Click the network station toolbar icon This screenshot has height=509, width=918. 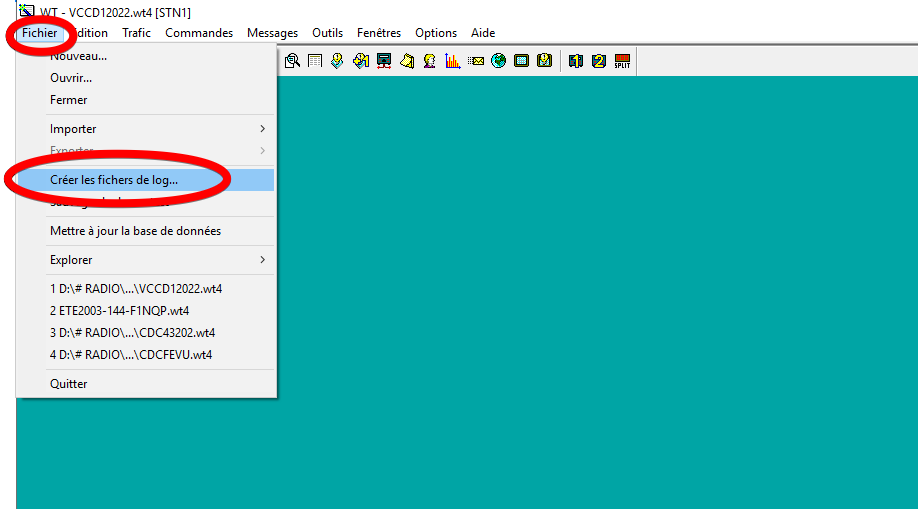(384, 61)
